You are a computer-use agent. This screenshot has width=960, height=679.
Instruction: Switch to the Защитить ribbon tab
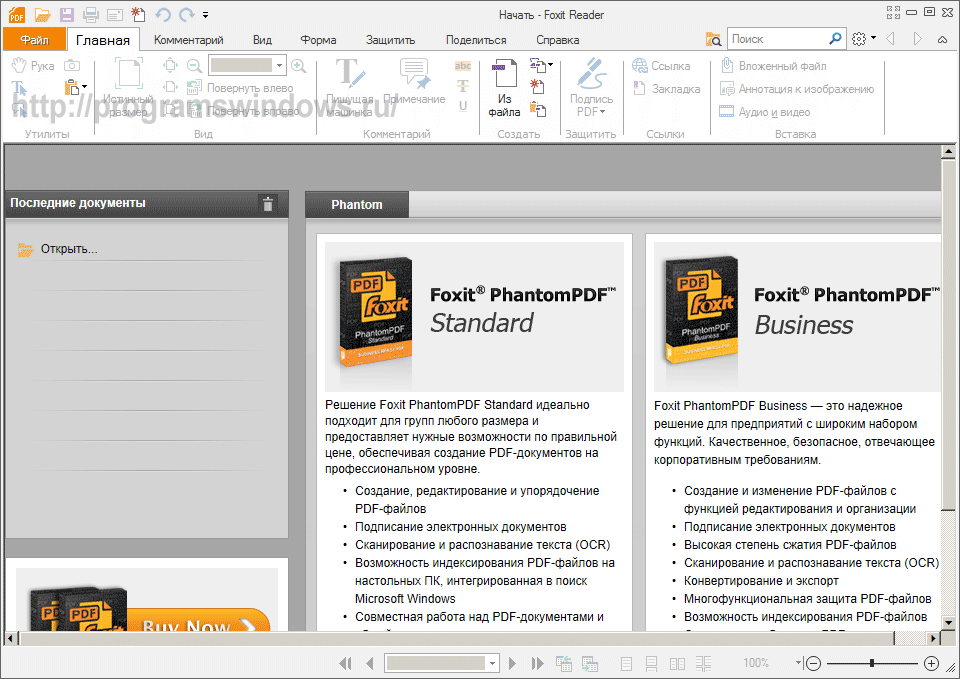point(390,40)
